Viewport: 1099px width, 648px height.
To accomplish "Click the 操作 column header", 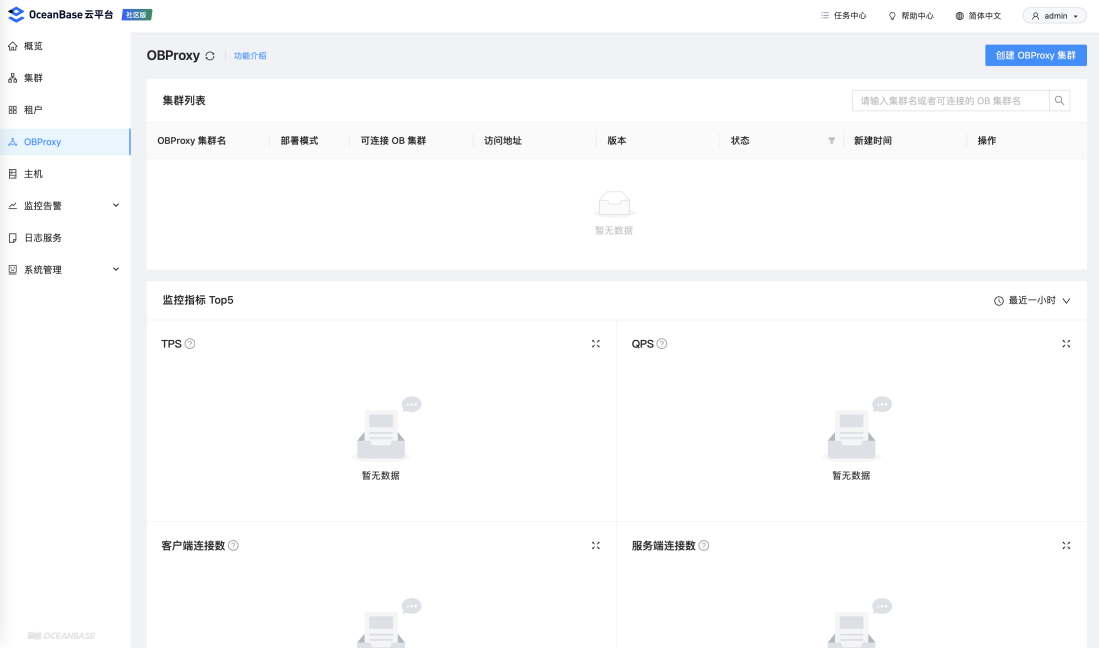I will pos(987,141).
